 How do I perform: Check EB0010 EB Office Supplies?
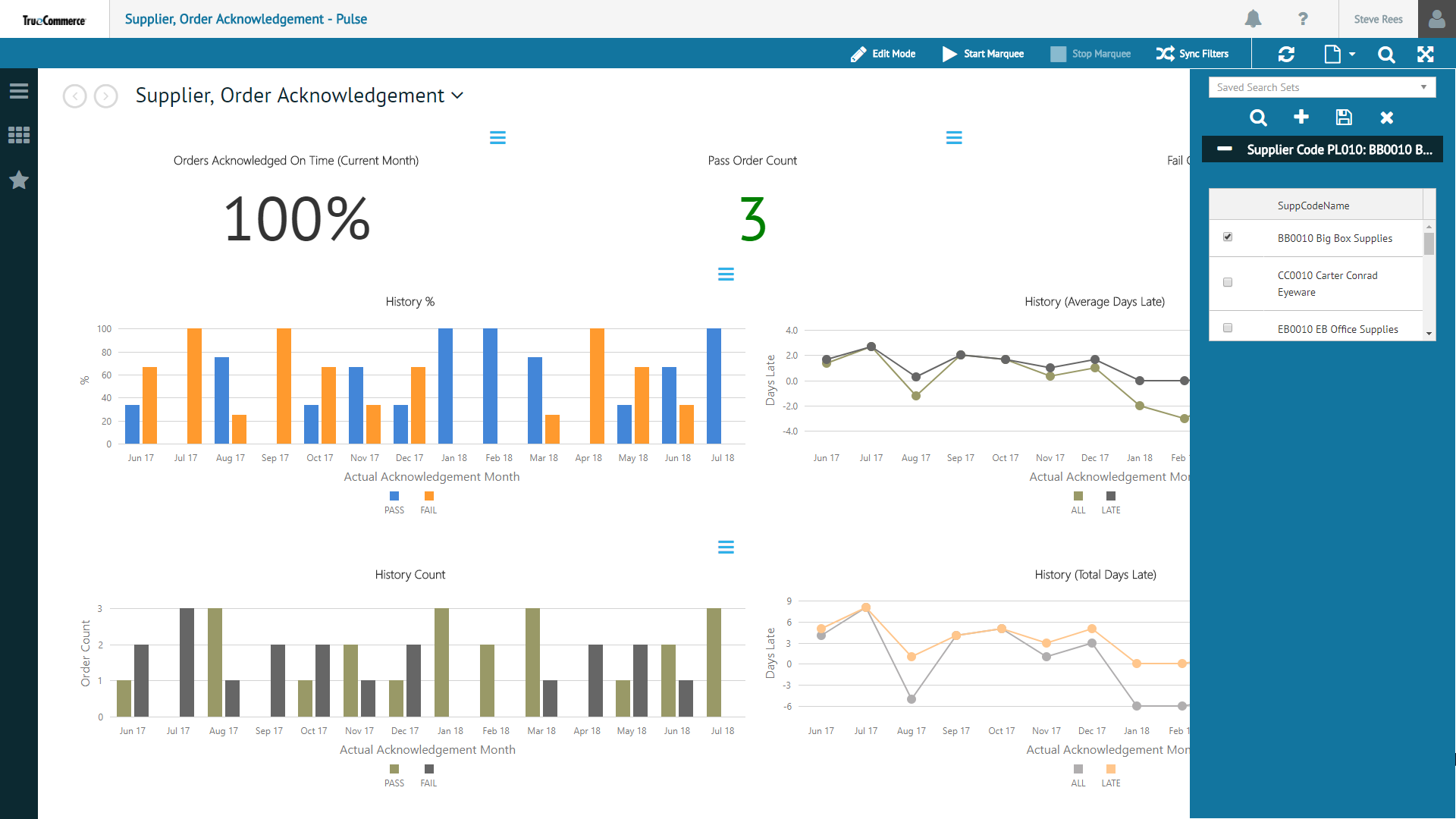pyautogui.click(x=1228, y=328)
